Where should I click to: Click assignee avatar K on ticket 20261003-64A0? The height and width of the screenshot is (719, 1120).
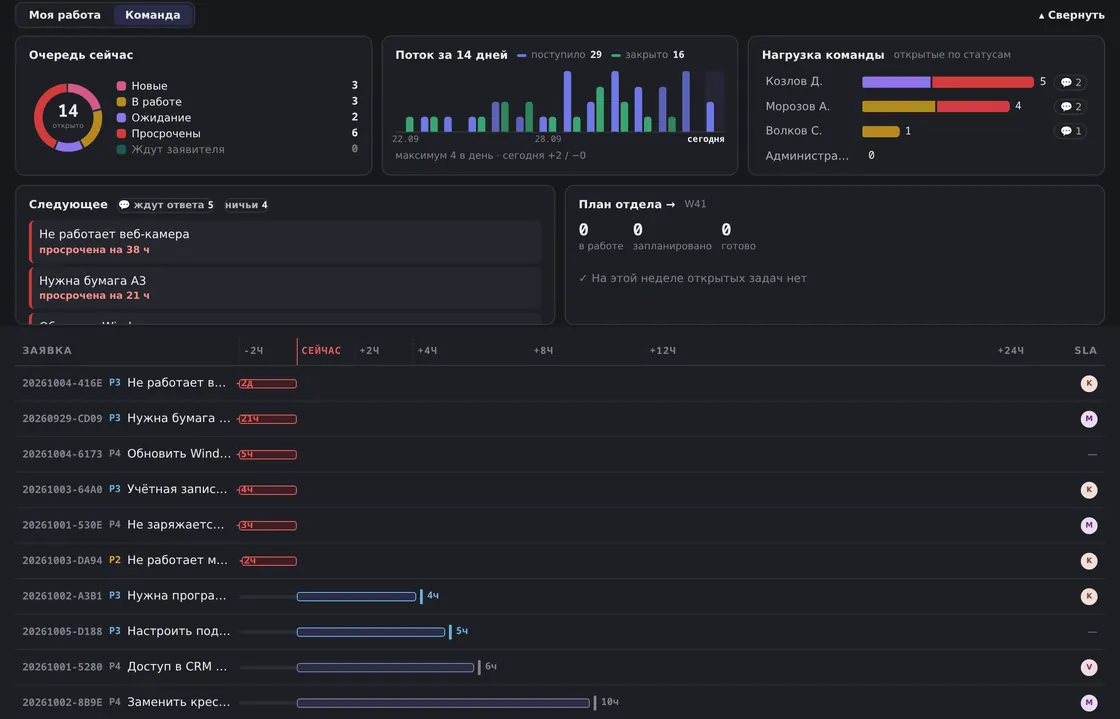[x=1089, y=490]
